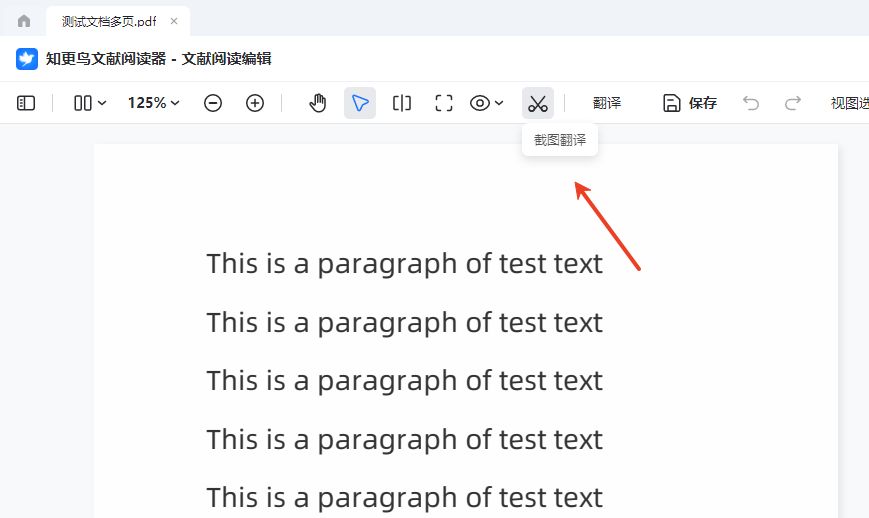Image resolution: width=869 pixels, height=518 pixels.
Task: Click the 知更鸟 bird app logo
Action: click(x=27, y=59)
